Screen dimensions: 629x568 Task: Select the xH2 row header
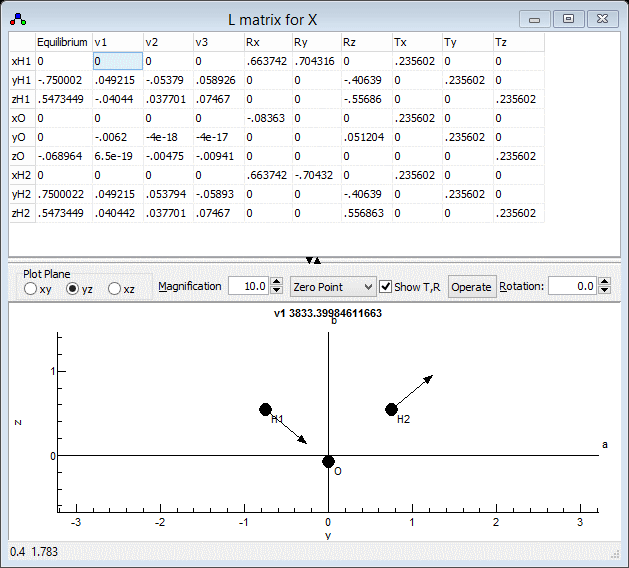[22, 175]
